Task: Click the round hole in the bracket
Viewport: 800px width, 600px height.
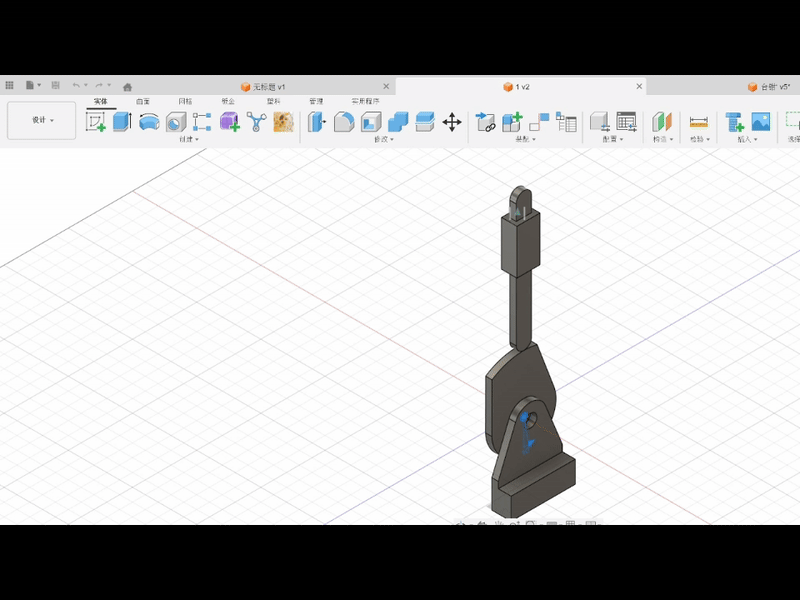Action: point(532,420)
